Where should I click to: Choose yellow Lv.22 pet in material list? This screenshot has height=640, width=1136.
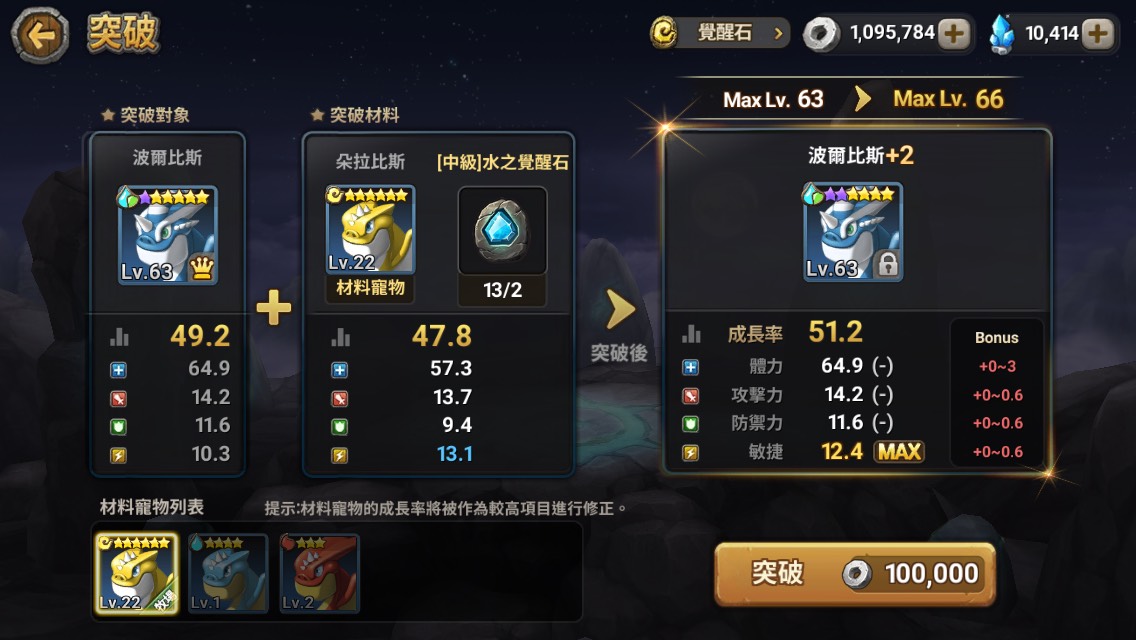[x=137, y=573]
